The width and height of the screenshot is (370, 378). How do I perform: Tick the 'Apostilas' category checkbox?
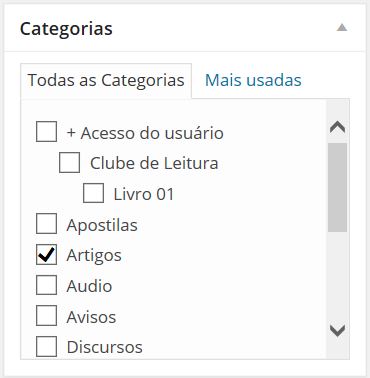(46, 224)
